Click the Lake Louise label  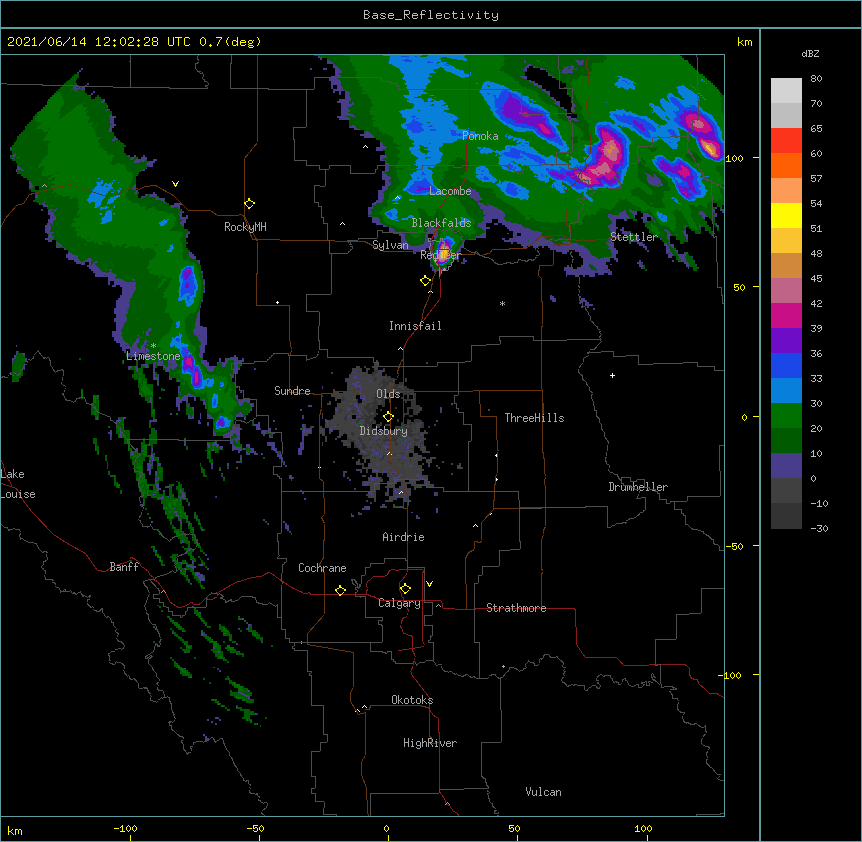pyautogui.click(x=18, y=484)
